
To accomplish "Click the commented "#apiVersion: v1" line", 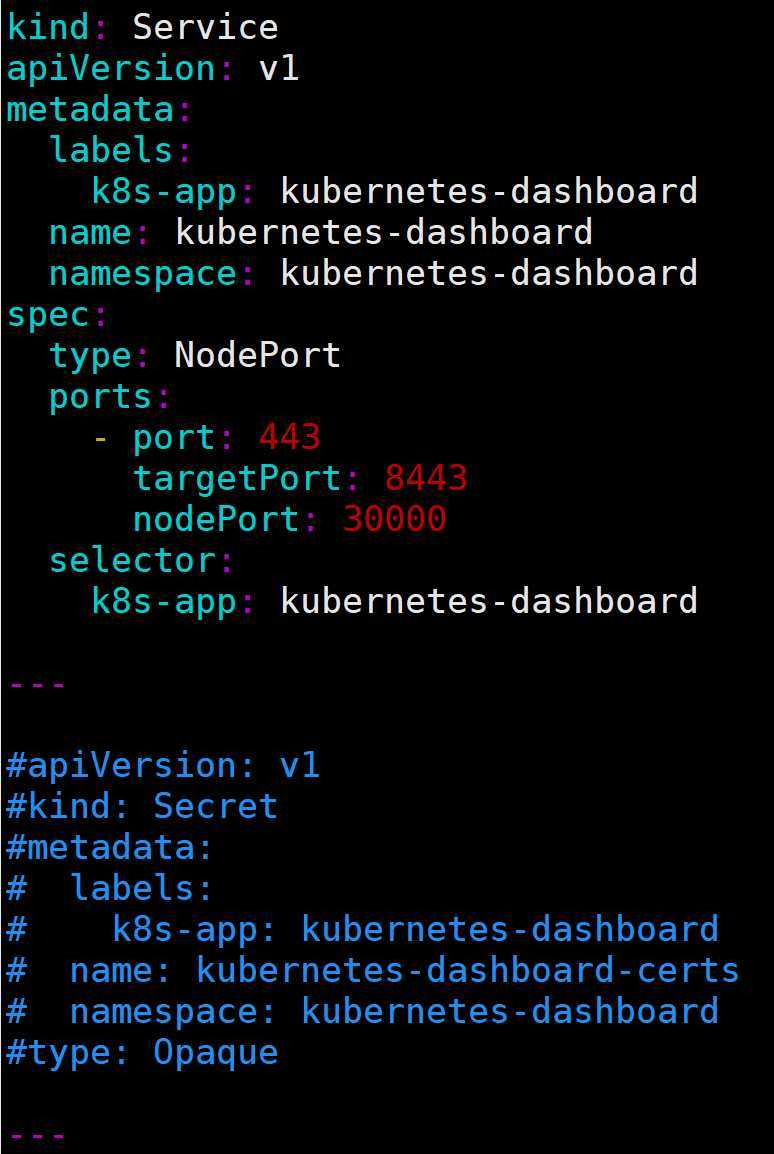I will pyautogui.click(x=162, y=766).
